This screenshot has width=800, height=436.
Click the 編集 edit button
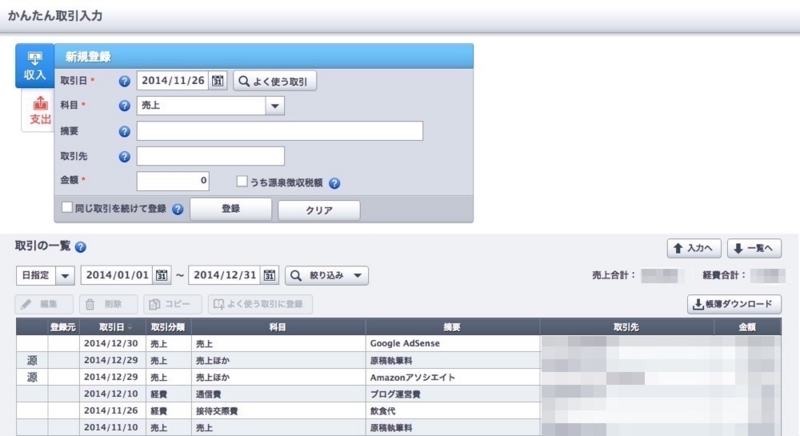[44, 304]
